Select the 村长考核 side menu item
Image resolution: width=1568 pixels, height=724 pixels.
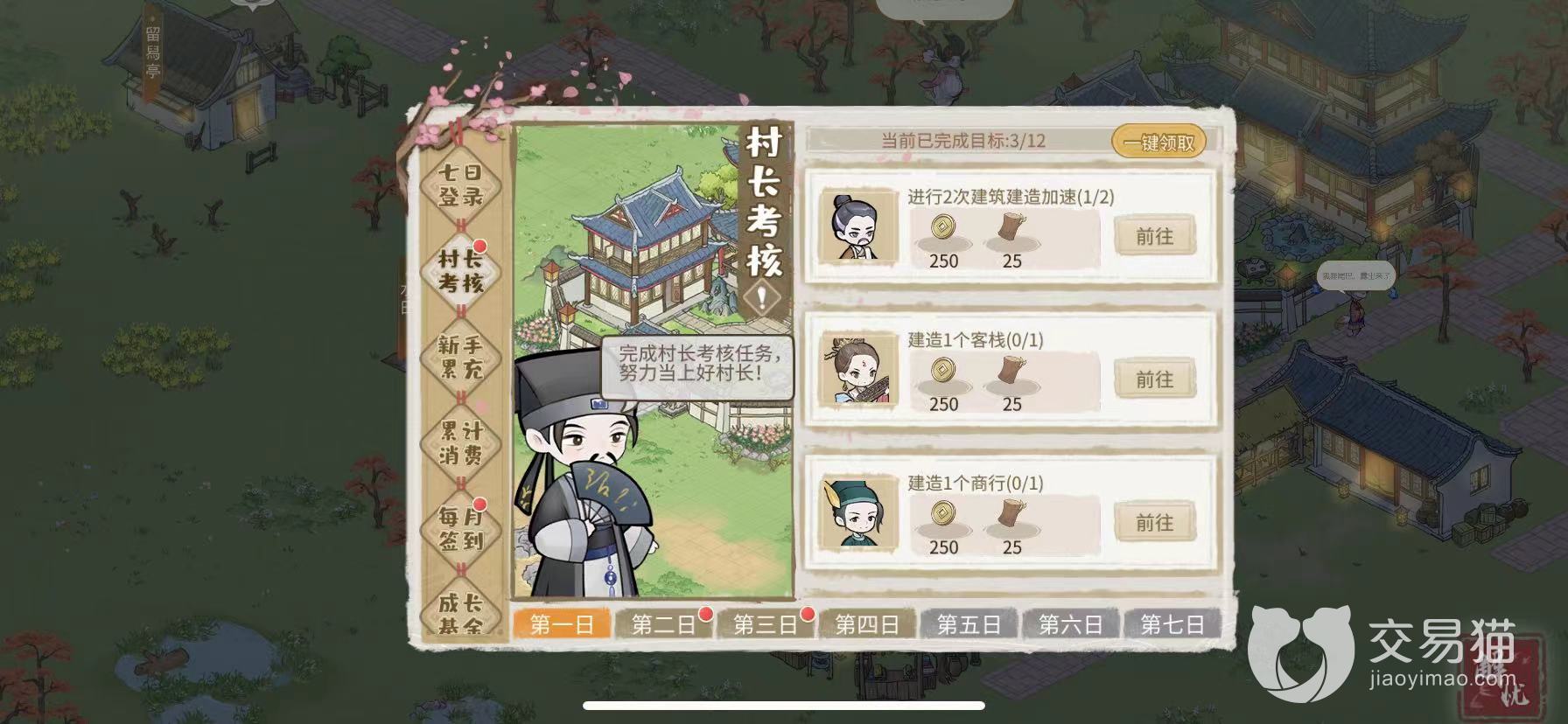coord(461,271)
